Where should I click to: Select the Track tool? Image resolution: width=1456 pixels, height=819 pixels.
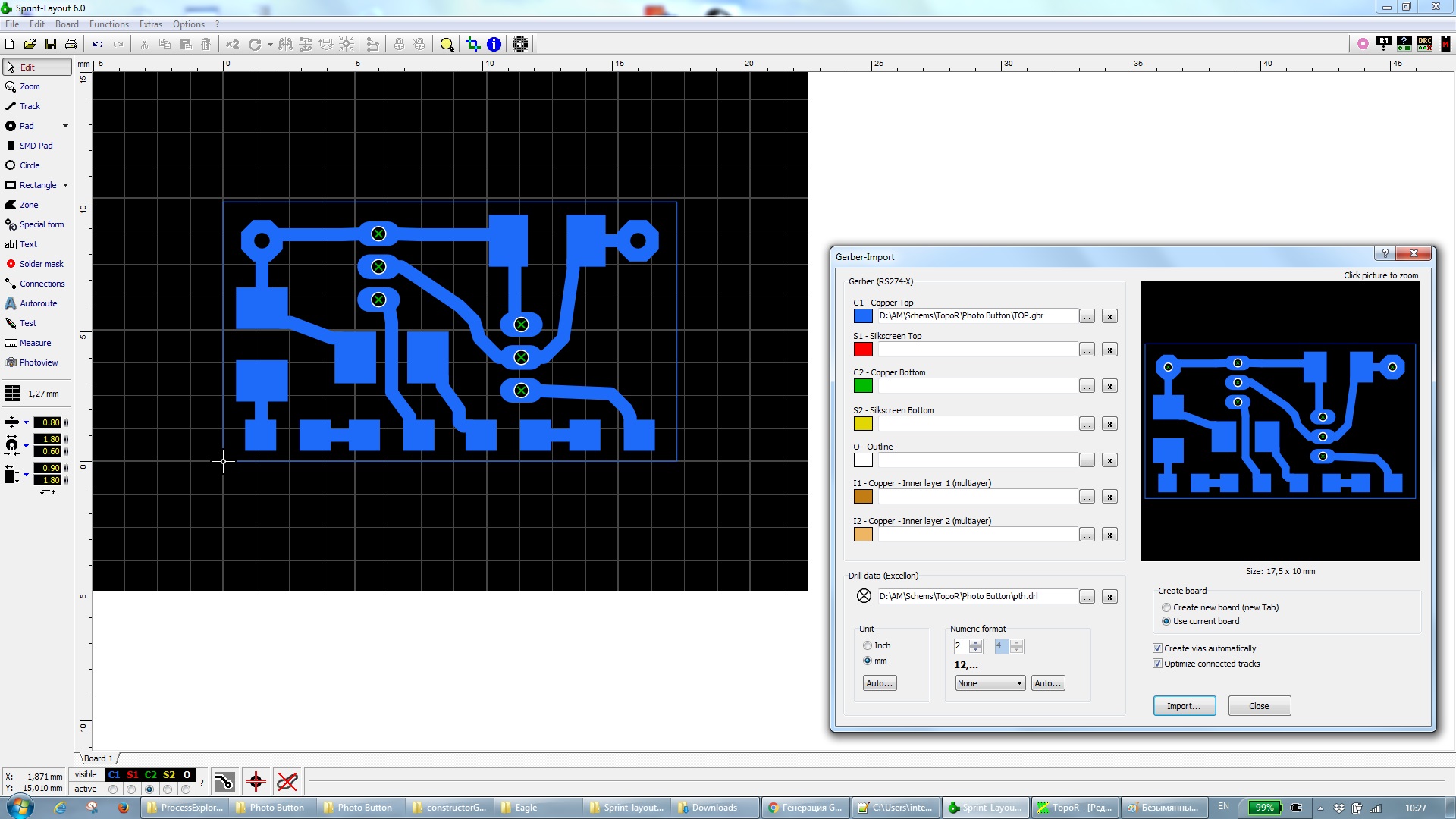[29, 106]
